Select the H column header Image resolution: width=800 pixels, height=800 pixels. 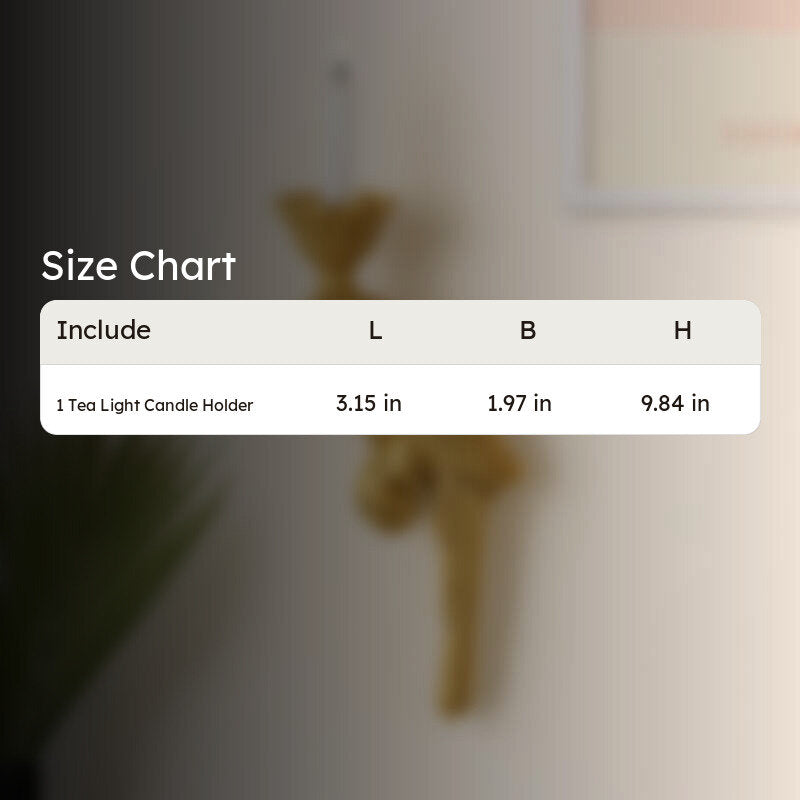pos(683,330)
